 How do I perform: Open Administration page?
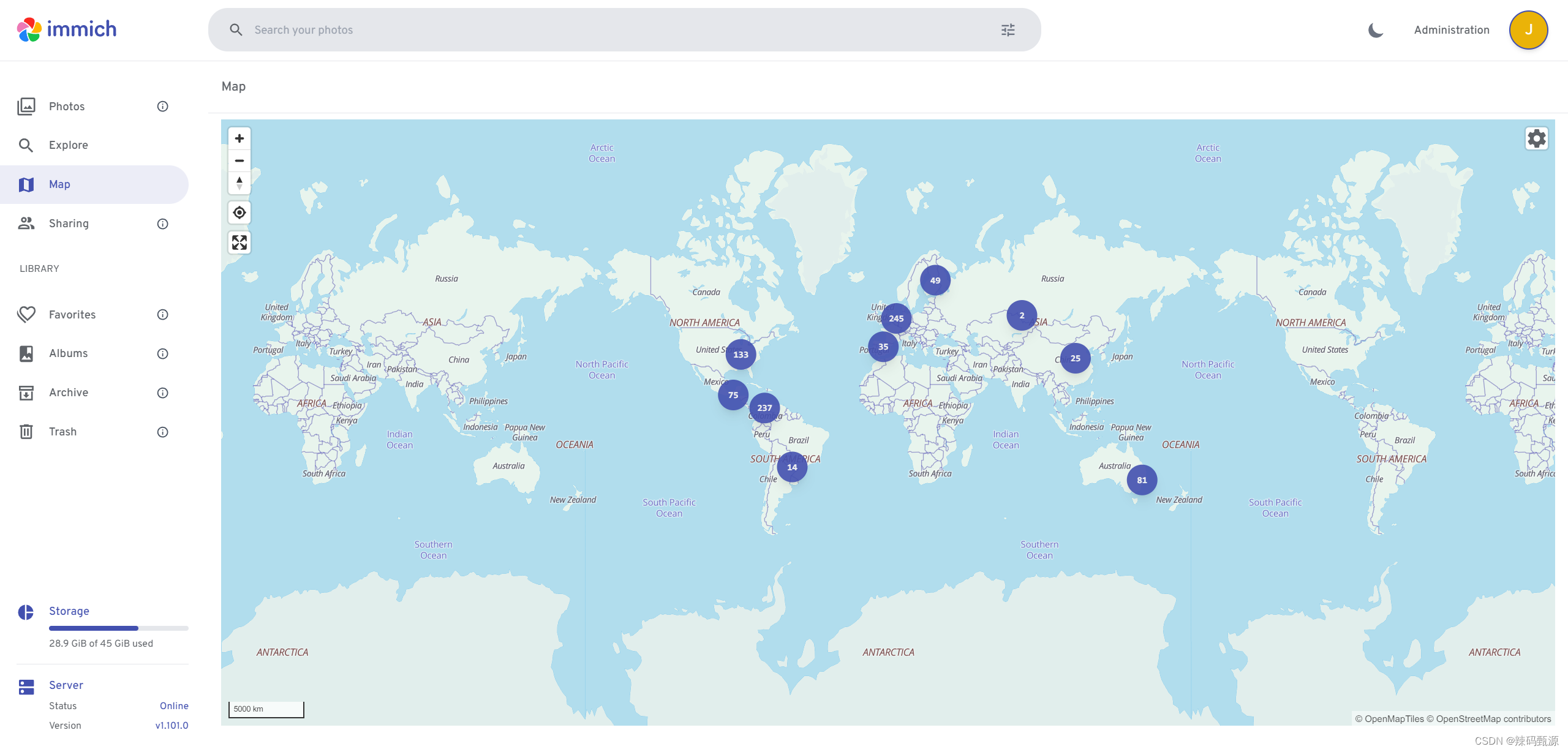pyautogui.click(x=1451, y=30)
